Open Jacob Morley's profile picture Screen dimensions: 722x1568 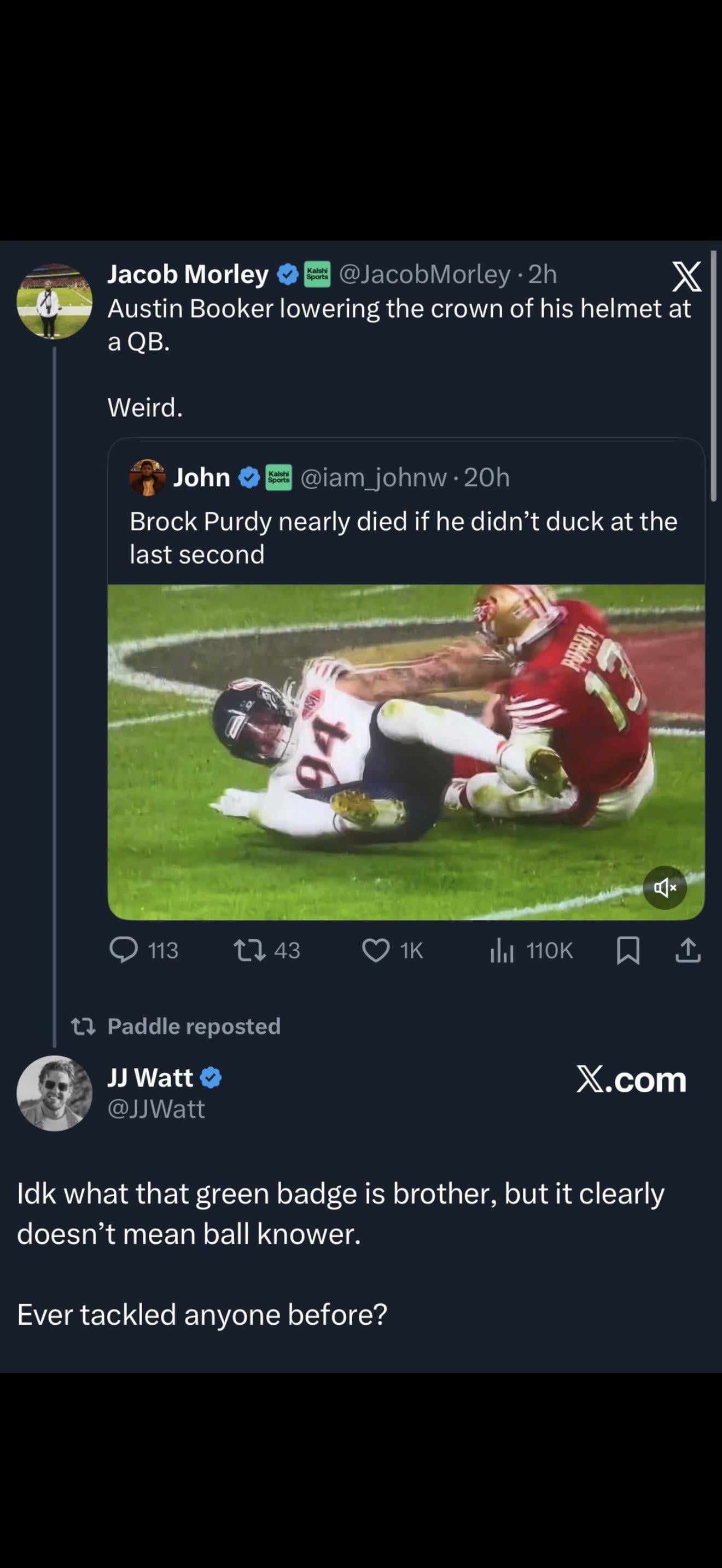tap(54, 301)
